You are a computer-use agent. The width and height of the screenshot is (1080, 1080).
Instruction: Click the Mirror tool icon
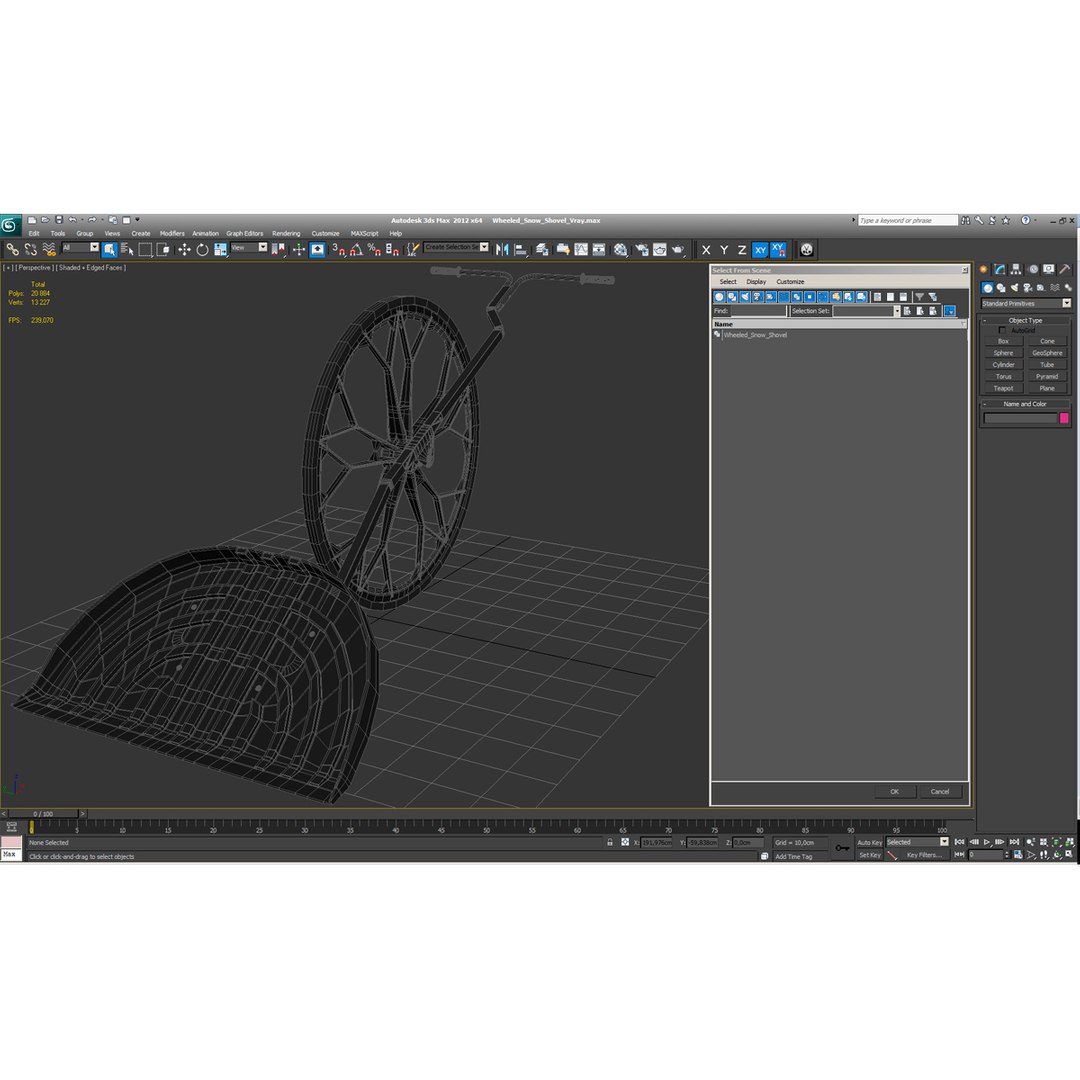pos(502,249)
